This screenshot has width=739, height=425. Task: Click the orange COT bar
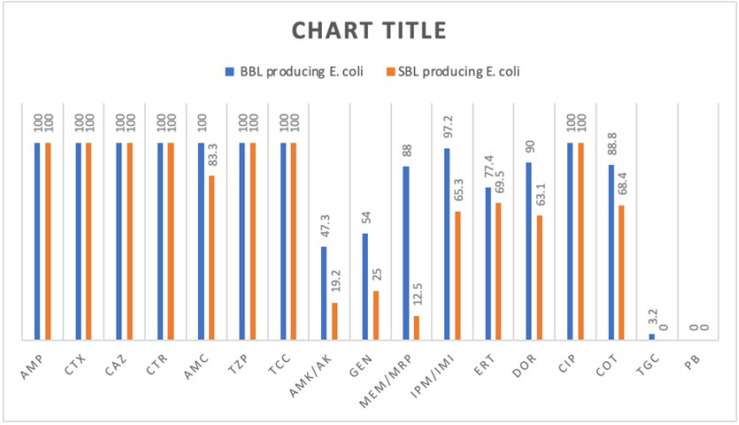[622, 272]
